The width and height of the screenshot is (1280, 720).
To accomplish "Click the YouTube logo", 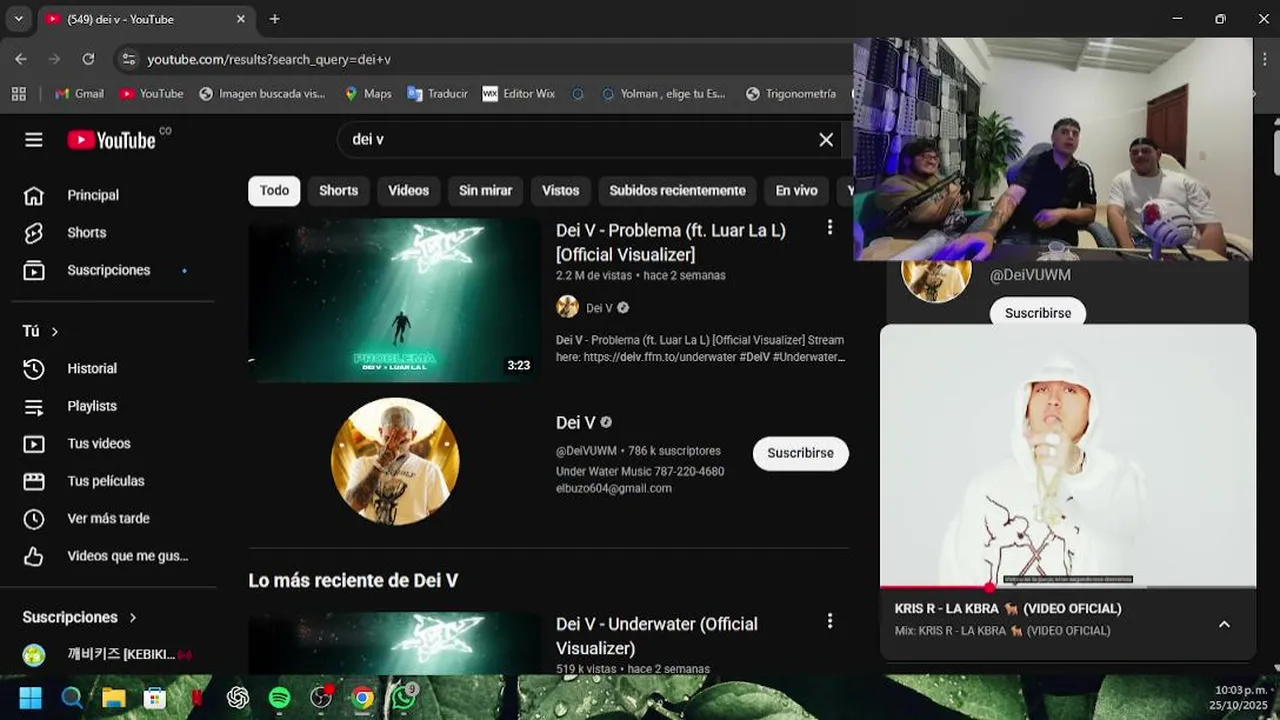I will [112, 140].
